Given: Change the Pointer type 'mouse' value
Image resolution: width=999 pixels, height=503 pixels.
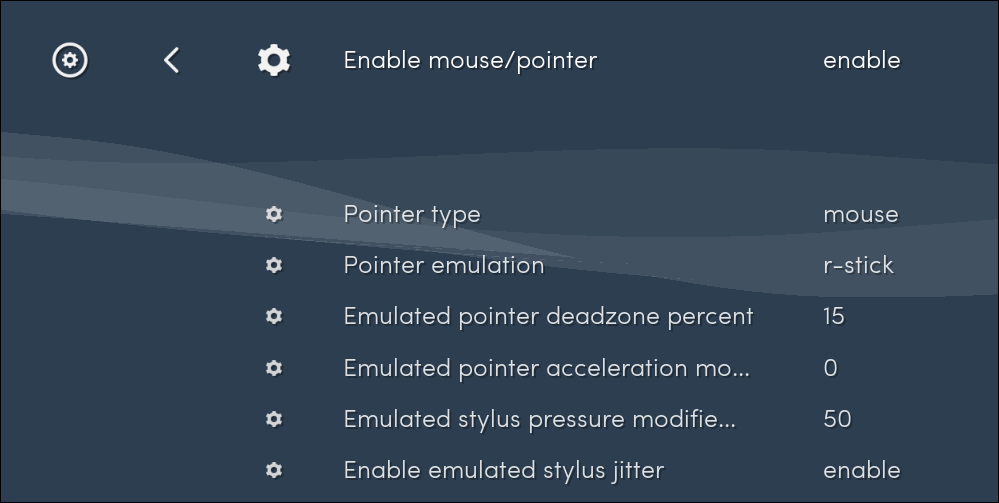Looking at the screenshot, I should [x=860, y=214].
